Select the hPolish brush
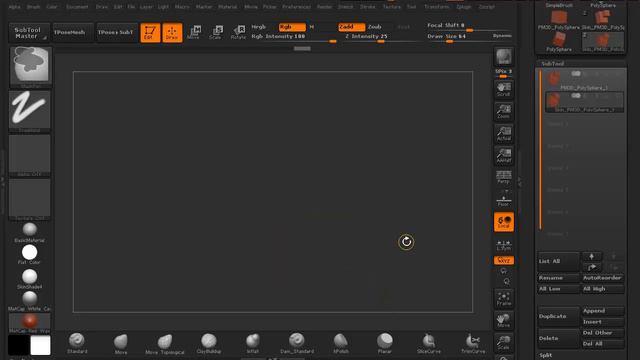 341,343
